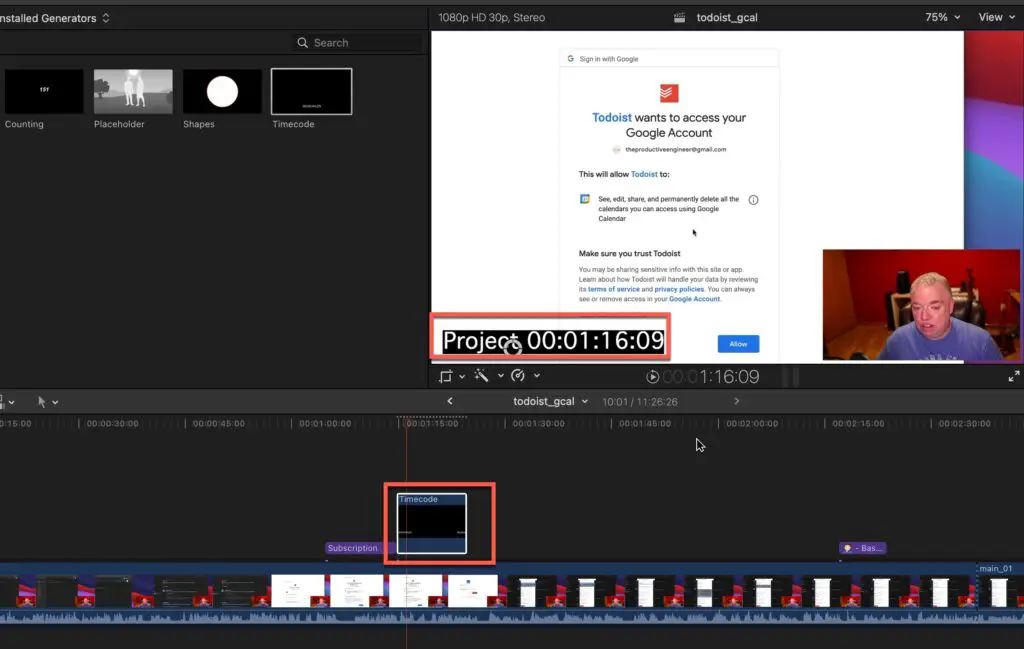Click the info icon in the Google dialog
Viewport: 1024px width, 649px height.
[x=753, y=200]
